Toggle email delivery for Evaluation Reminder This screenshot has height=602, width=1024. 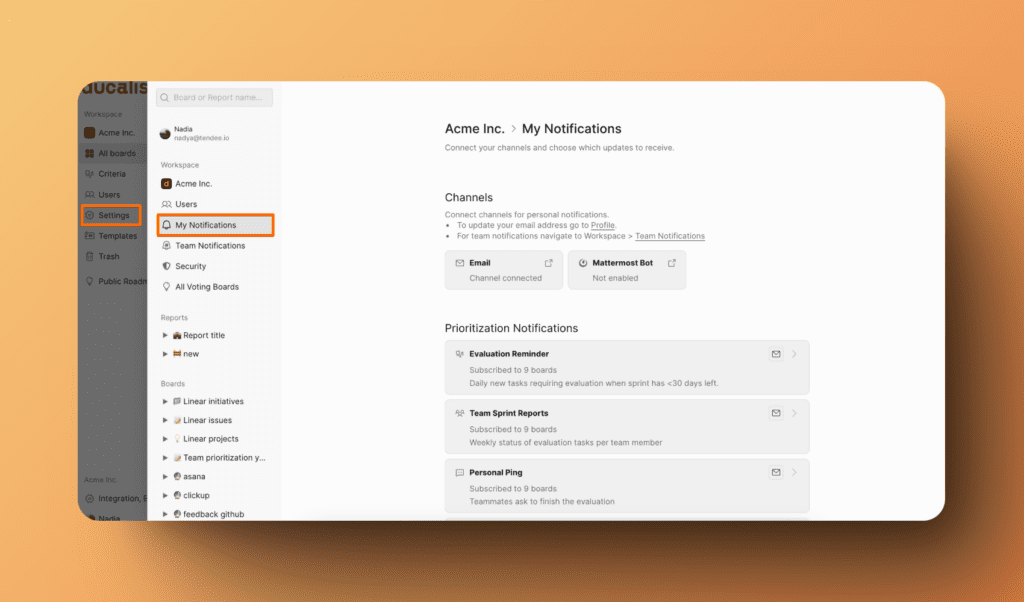(776, 354)
